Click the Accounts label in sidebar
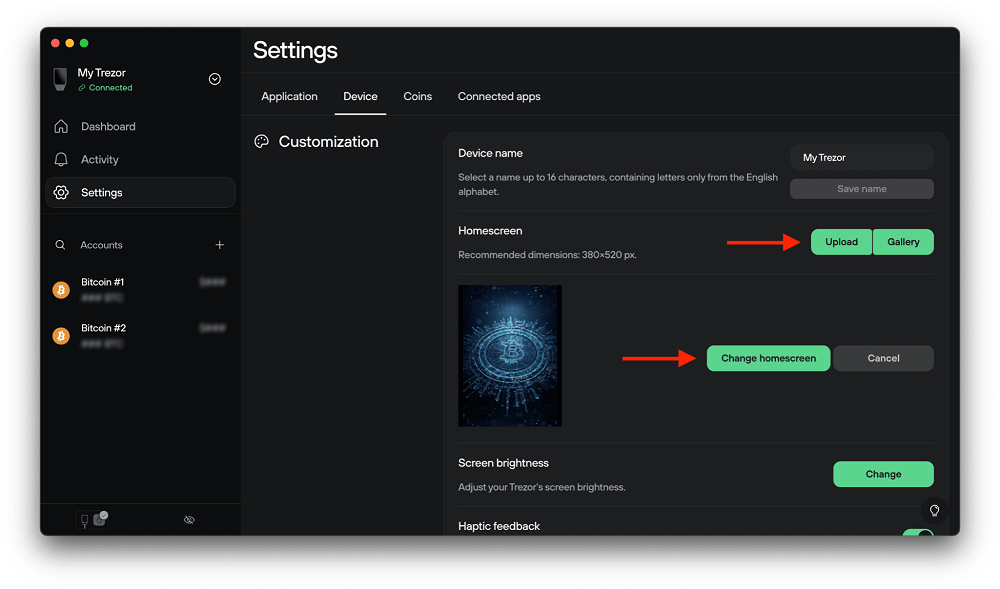1000x589 pixels. coord(101,245)
